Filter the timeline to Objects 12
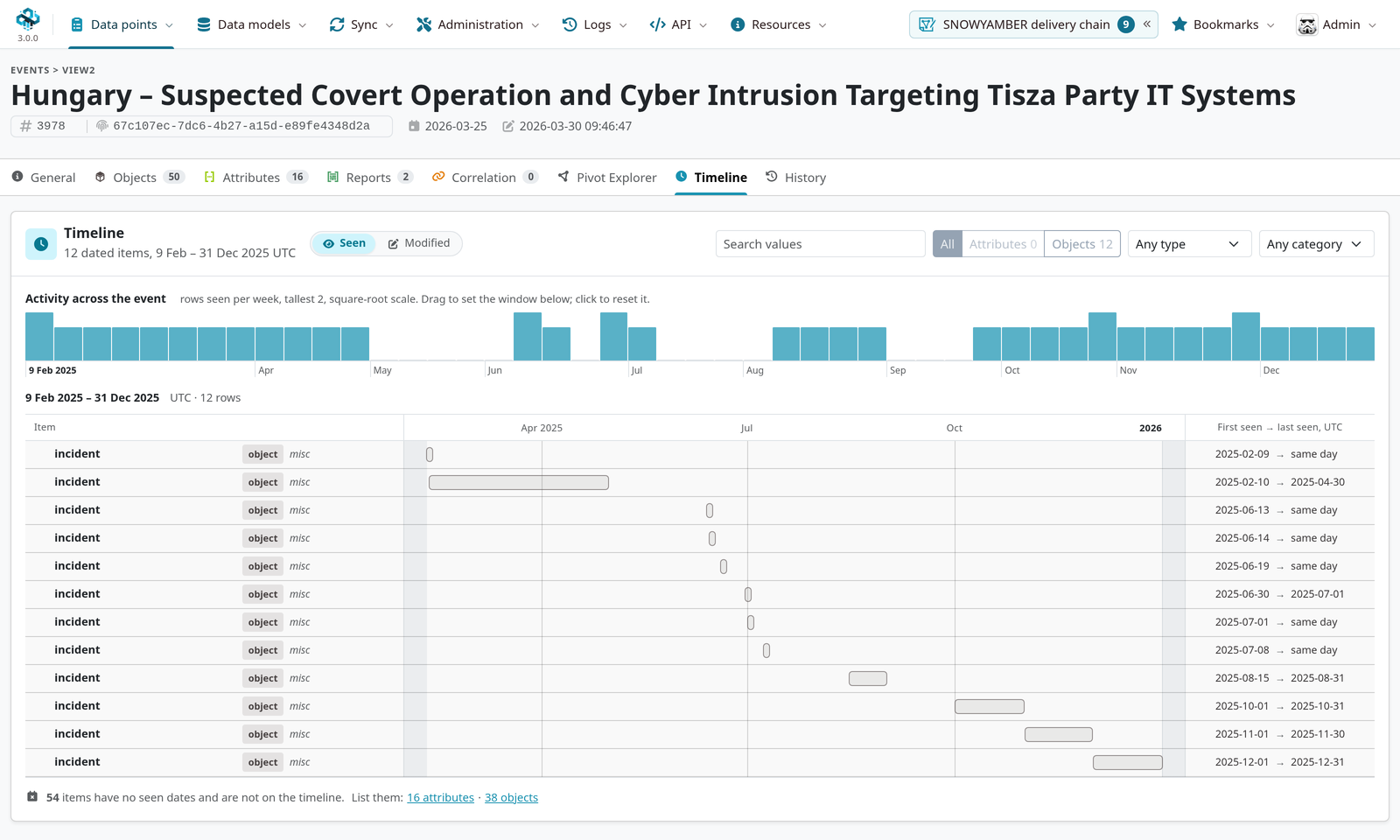This screenshot has height=840, width=1400. pyautogui.click(x=1082, y=244)
